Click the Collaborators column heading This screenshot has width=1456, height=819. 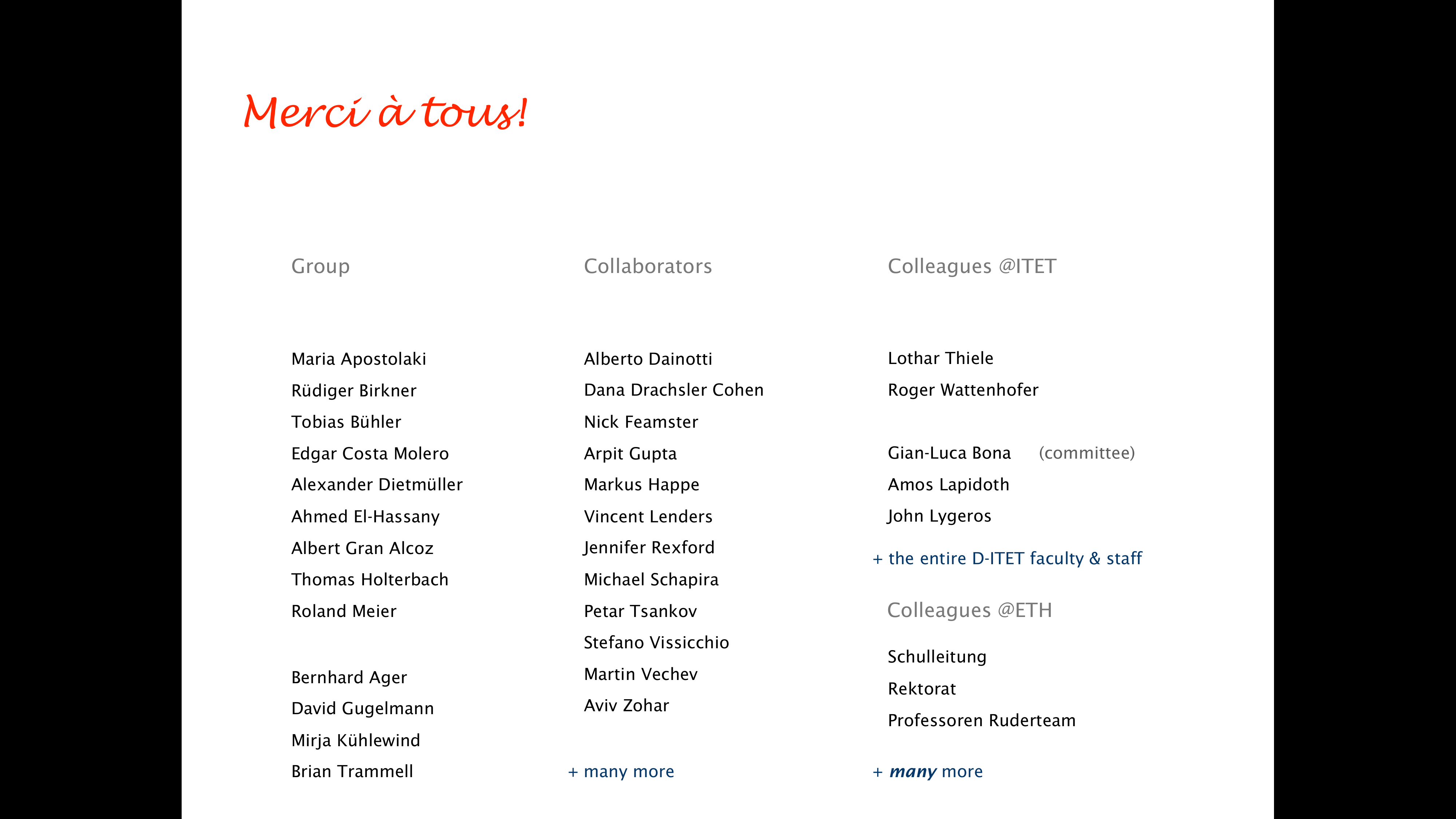647,266
